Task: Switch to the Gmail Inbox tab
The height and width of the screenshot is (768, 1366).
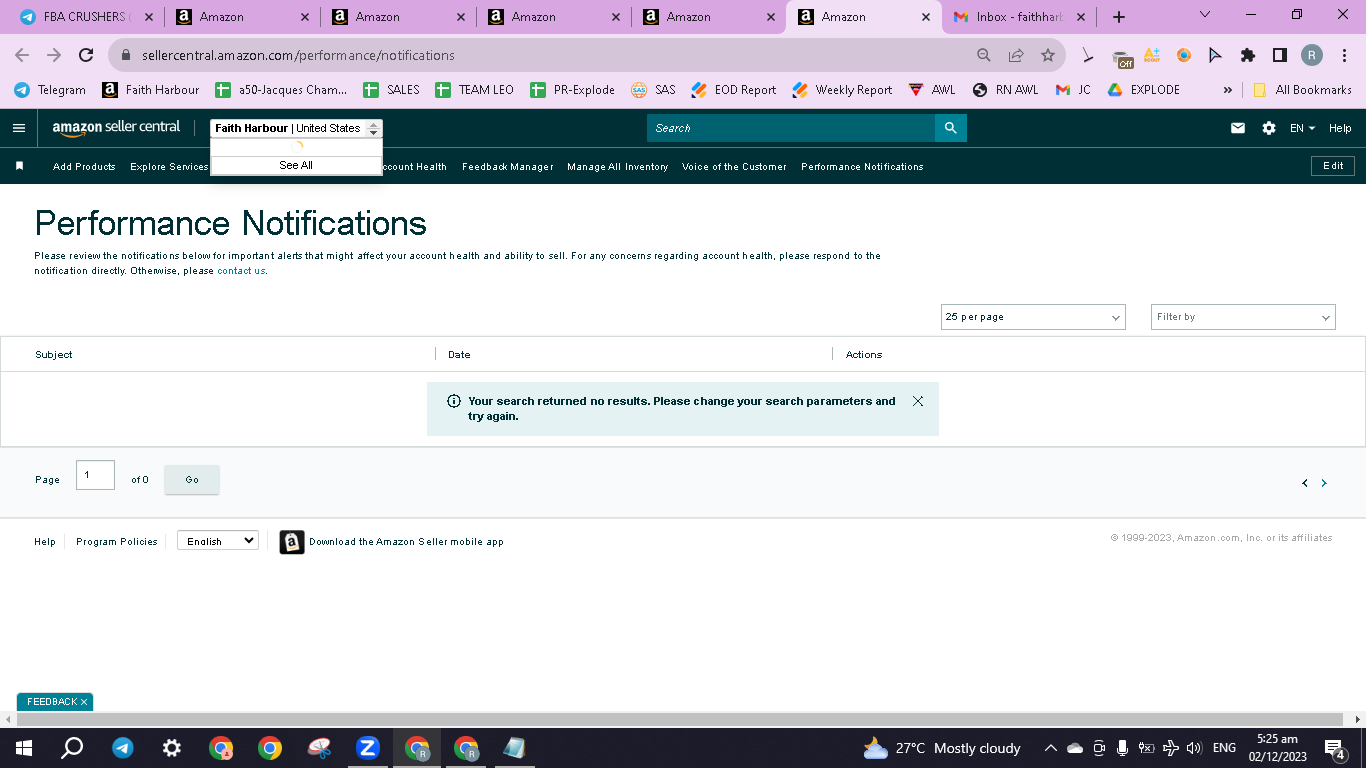Action: point(1018,17)
